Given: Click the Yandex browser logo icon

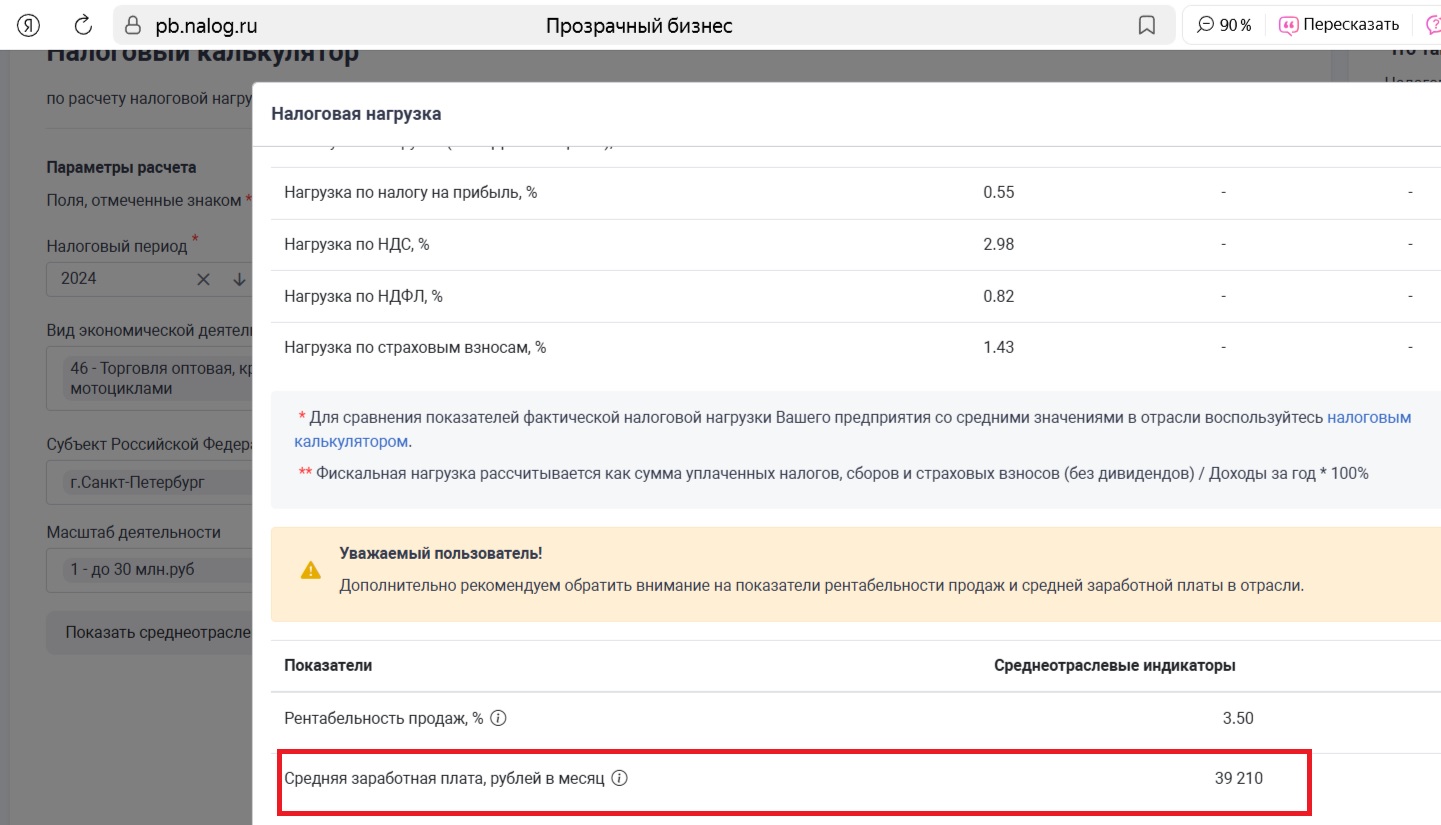Looking at the screenshot, I should click(x=27, y=25).
